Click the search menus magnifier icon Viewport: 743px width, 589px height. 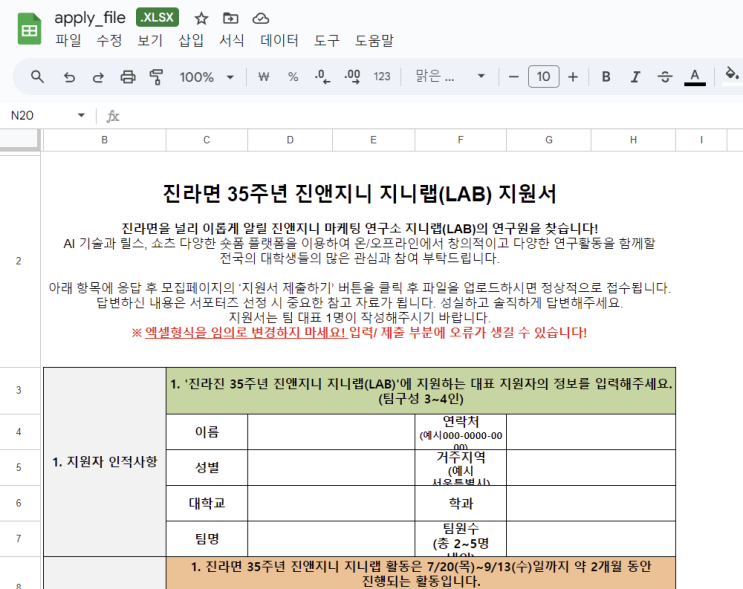[x=37, y=77]
